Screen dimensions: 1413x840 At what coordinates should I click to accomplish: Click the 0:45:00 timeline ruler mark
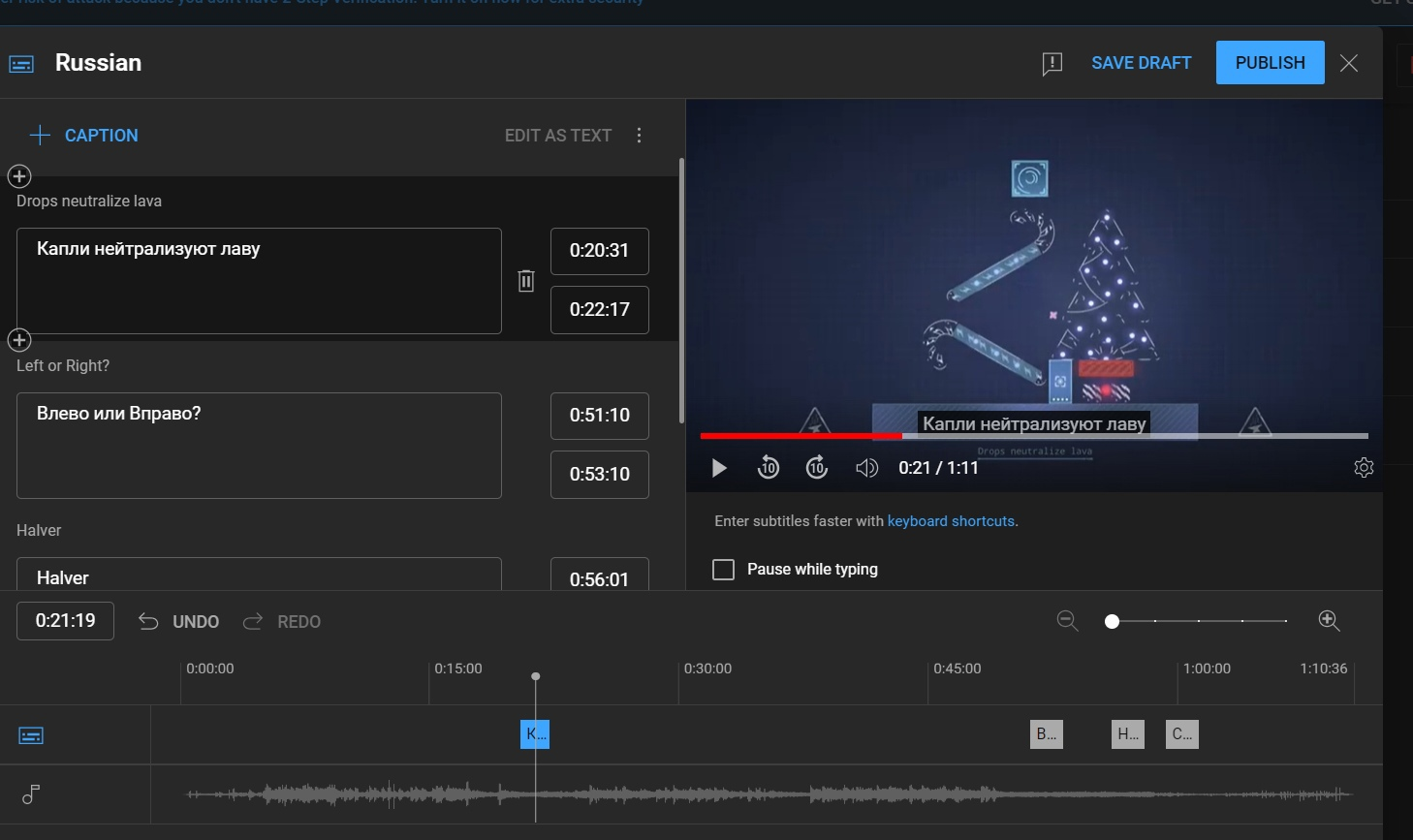tap(958, 669)
